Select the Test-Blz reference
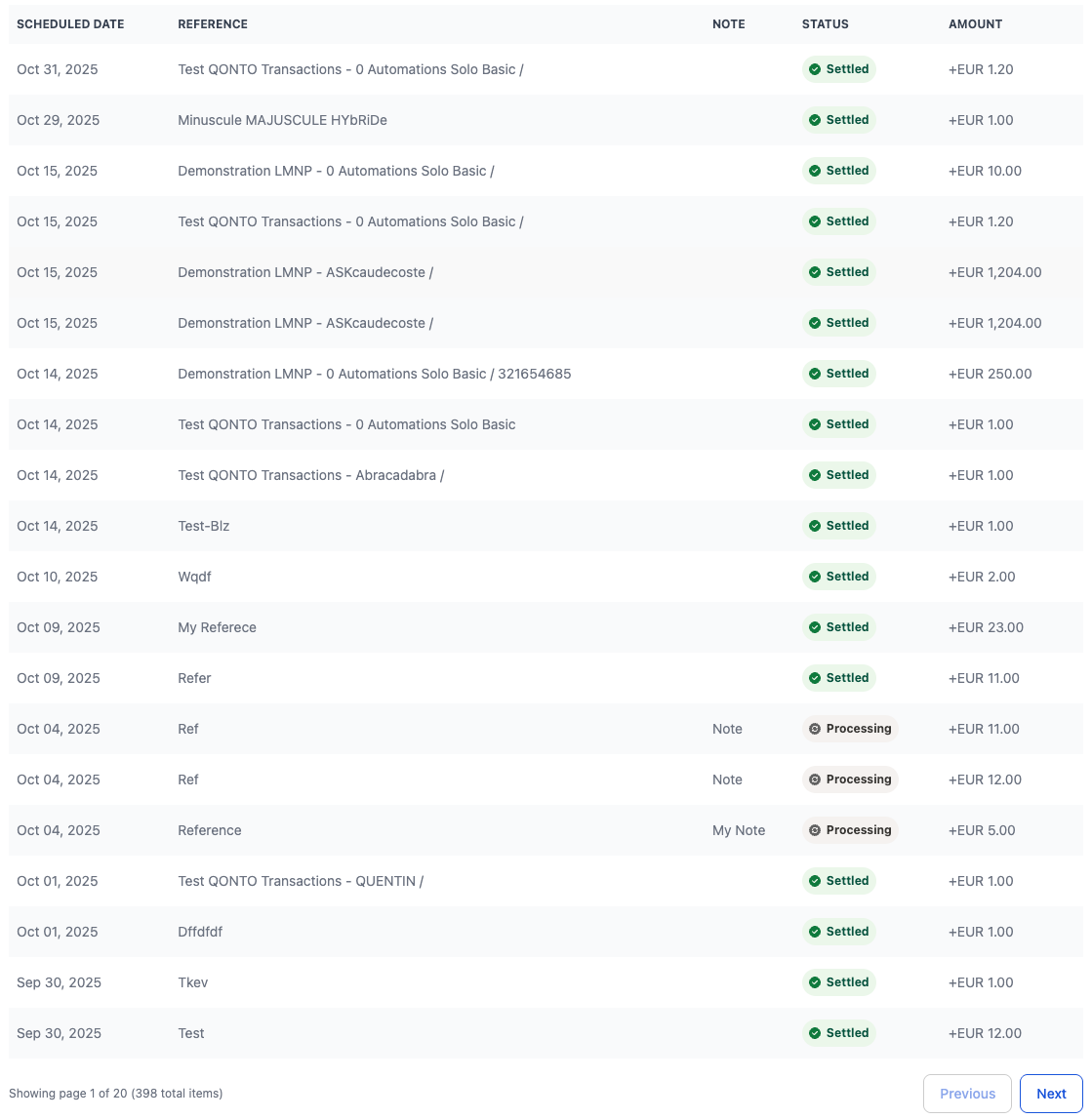Screen dimensions: 1092x1119 click(203, 526)
